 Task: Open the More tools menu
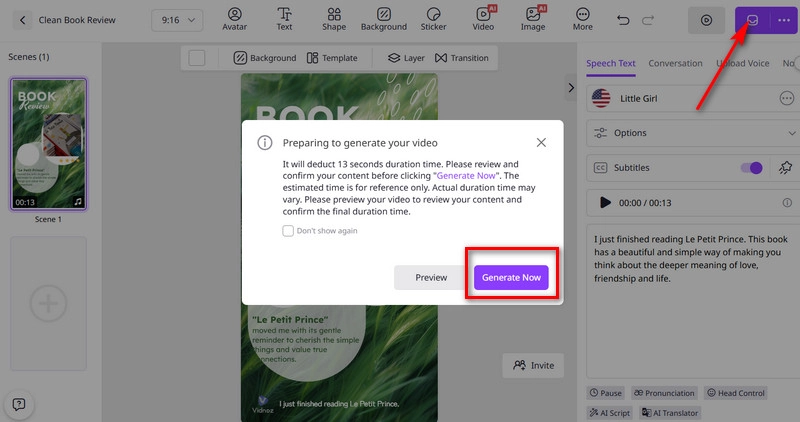tap(582, 19)
